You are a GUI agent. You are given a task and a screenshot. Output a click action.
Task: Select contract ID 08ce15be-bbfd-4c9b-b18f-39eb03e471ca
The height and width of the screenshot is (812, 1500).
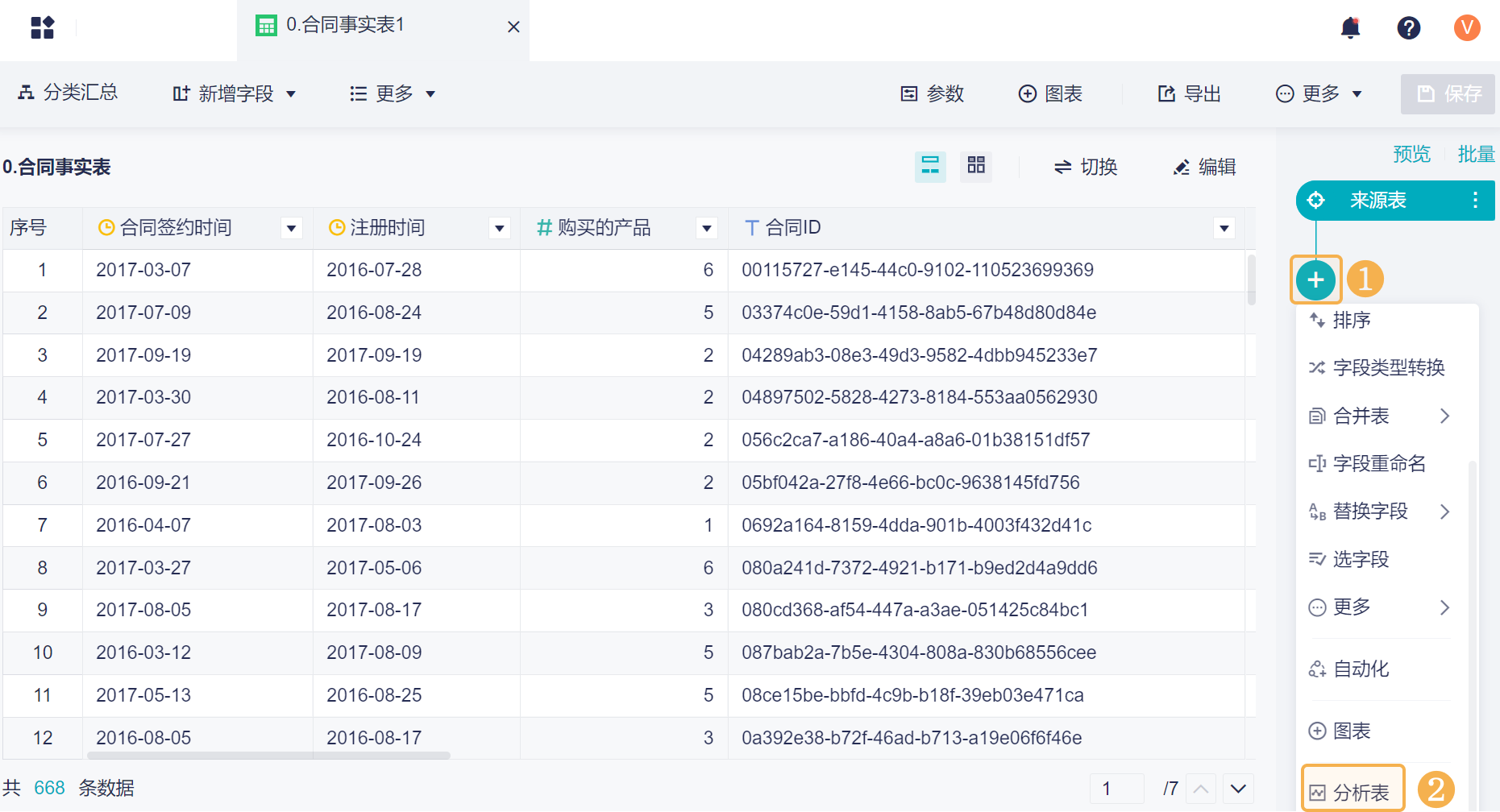[987, 695]
